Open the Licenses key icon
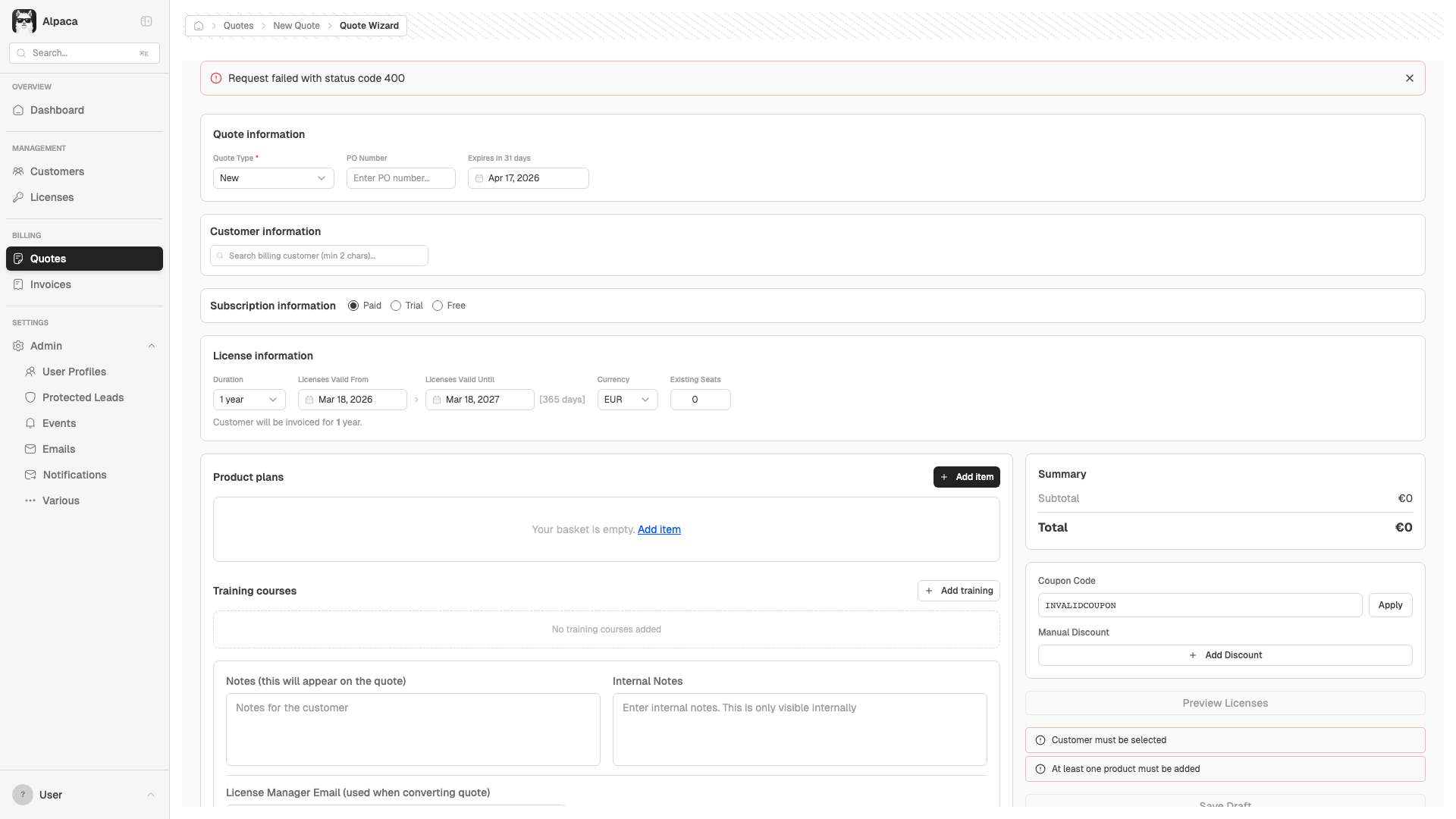This screenshot has width=1456, height=819. (18, 197)
